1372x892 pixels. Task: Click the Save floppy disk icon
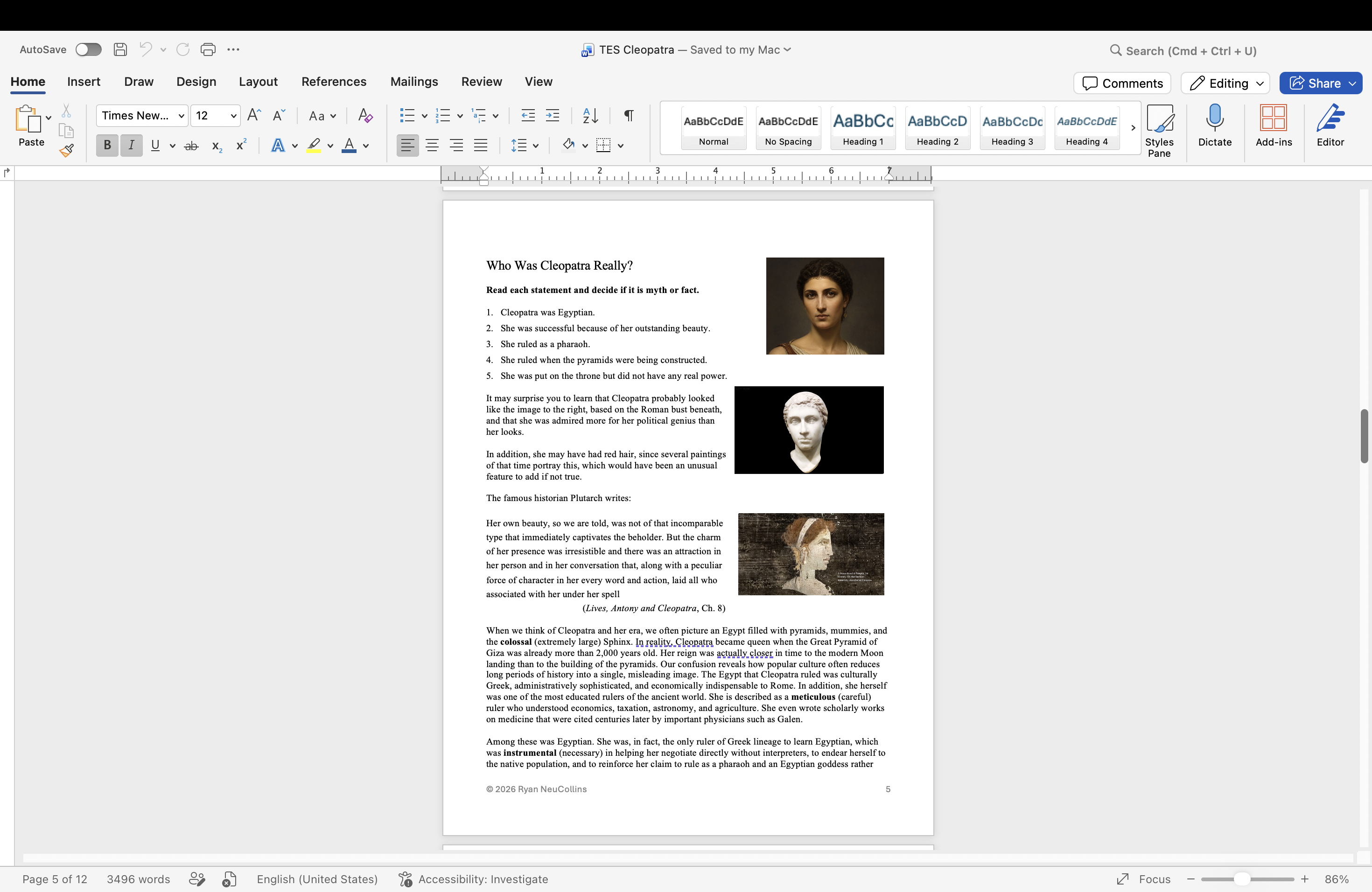pos(120,49)
